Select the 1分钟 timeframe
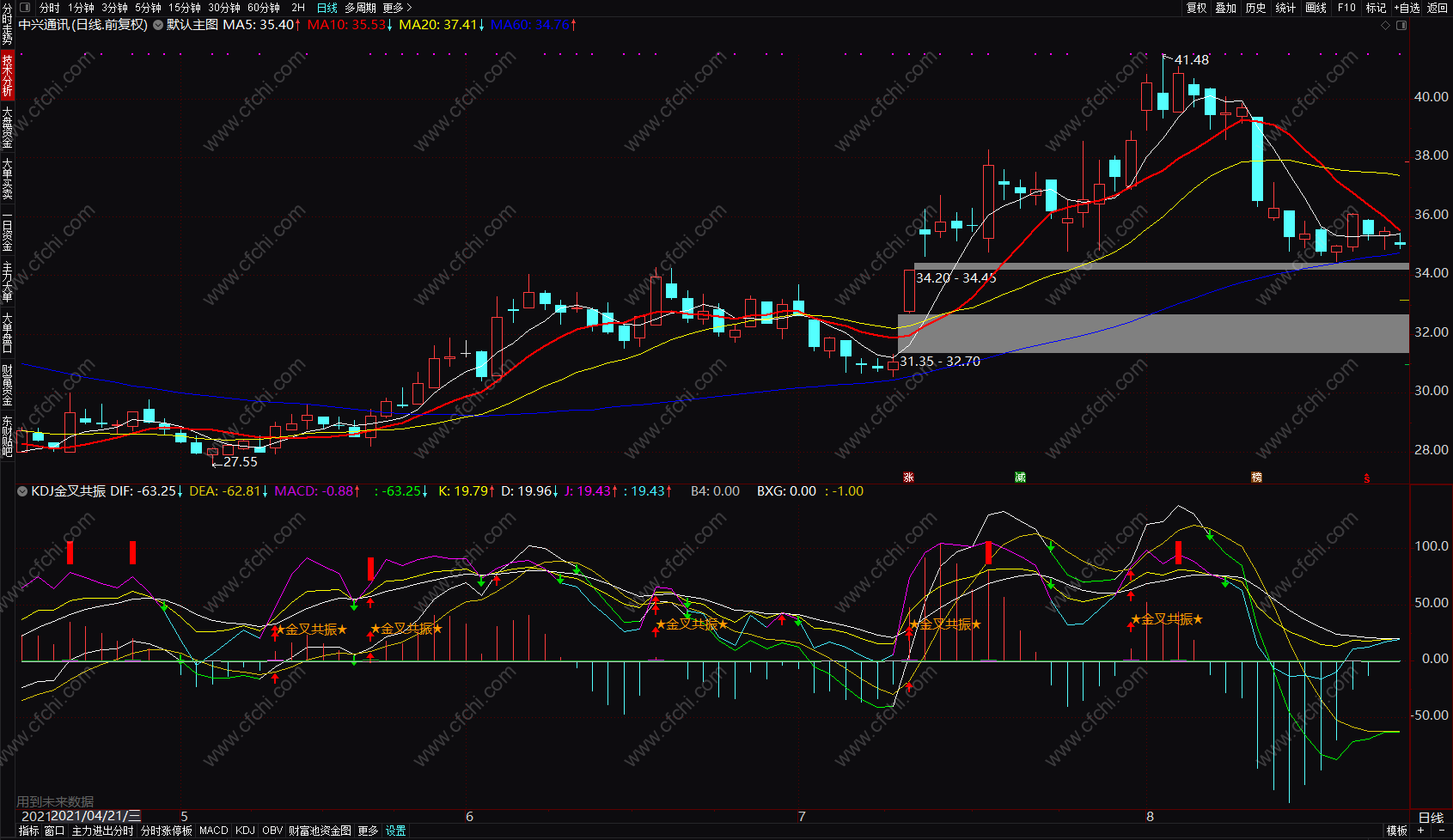The image size is (1453, 840). [81, 8]
